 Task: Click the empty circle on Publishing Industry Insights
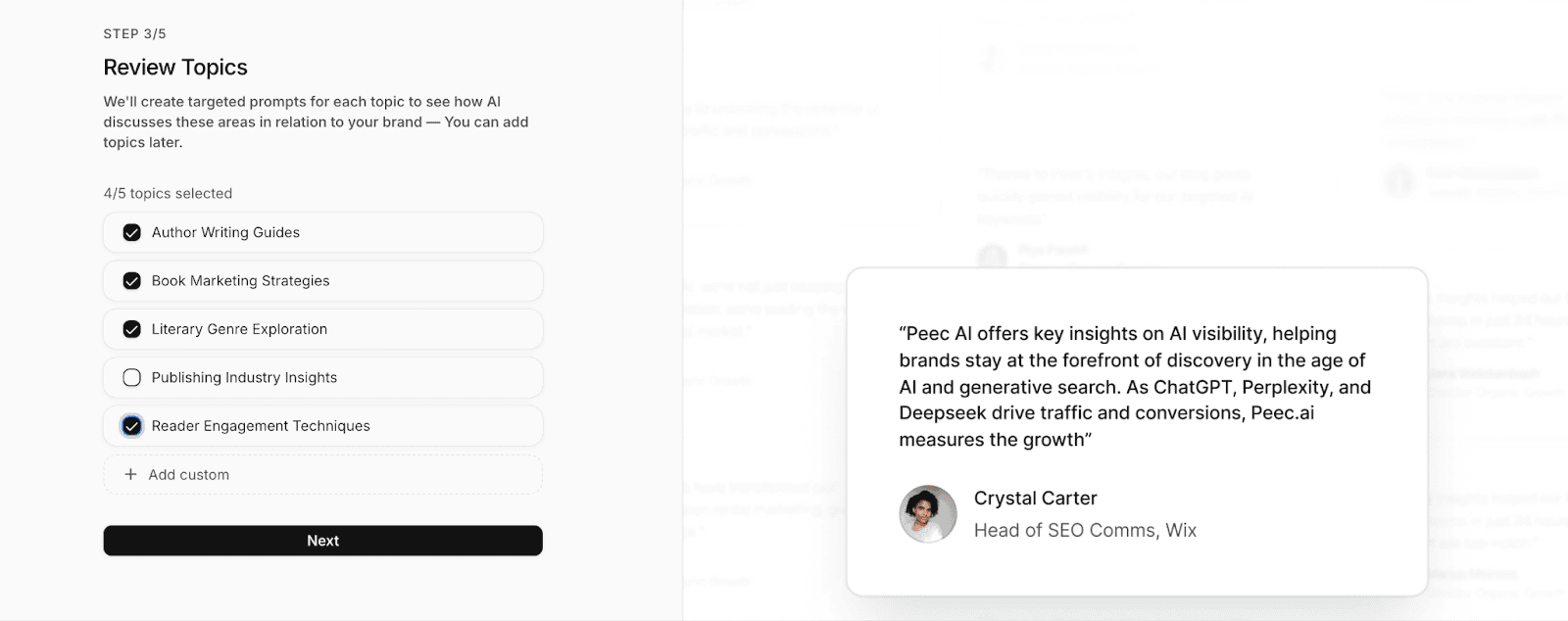point(130,377)
